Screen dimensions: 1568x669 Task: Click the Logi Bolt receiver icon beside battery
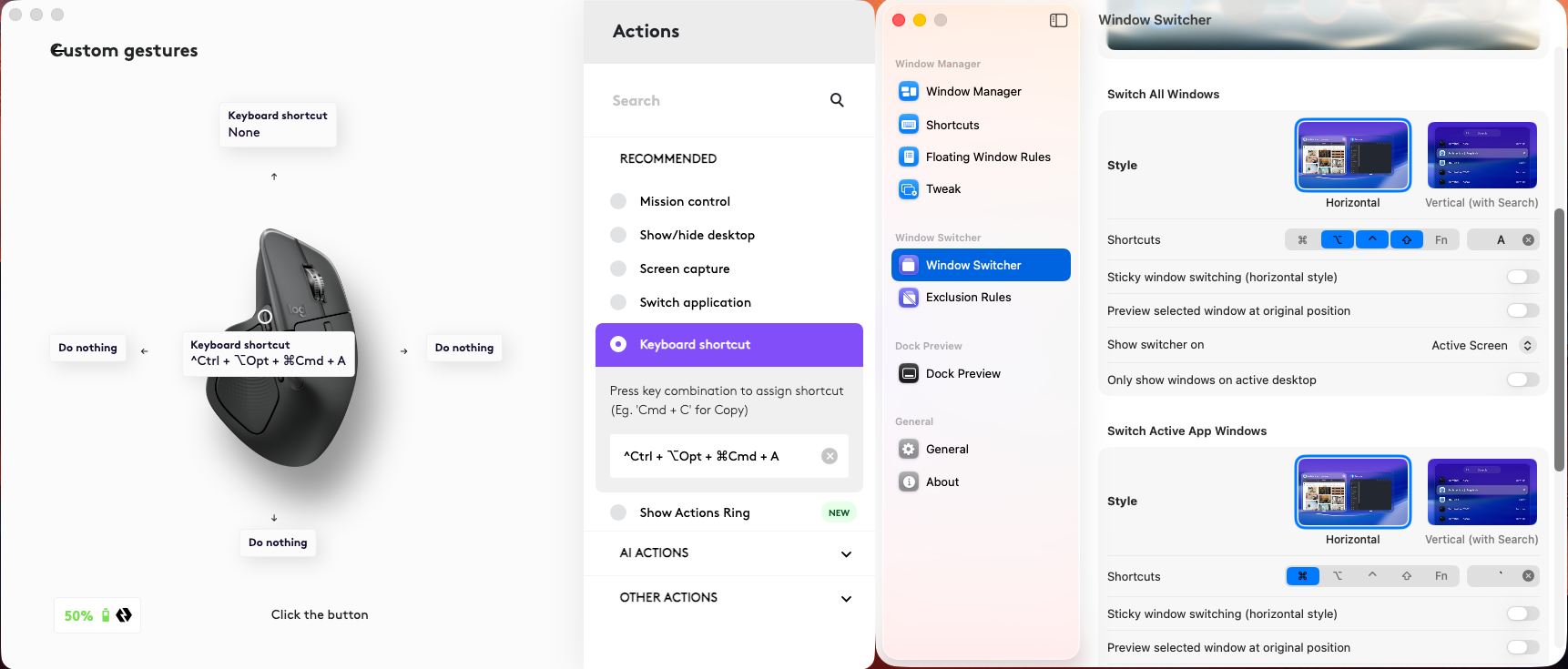[x=124, y=615]
